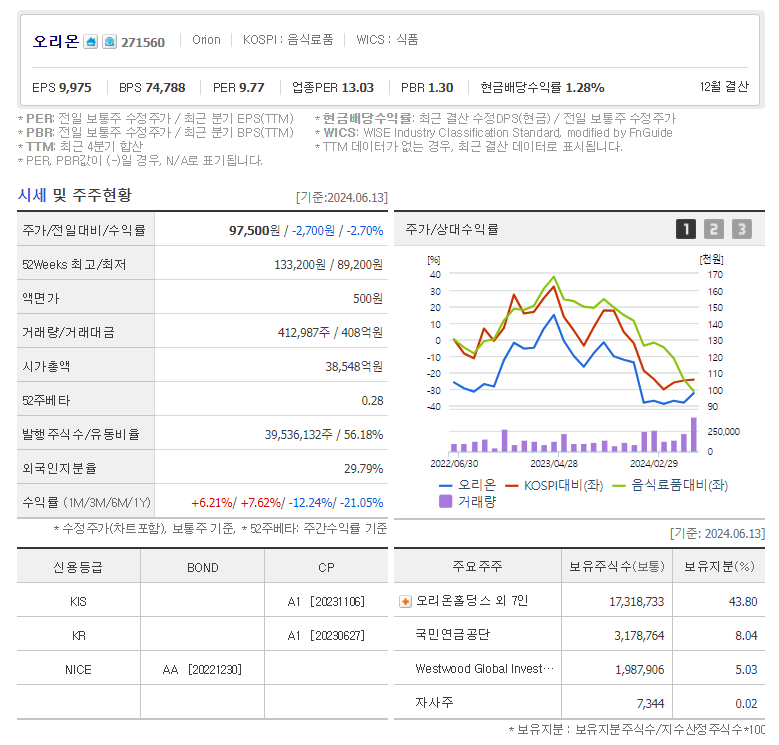The height and width of the screenshot is (745, 779).
Task: Click the 주가/상대수익률 chart title
Action: pyautogui.click(x=452, y=229)
